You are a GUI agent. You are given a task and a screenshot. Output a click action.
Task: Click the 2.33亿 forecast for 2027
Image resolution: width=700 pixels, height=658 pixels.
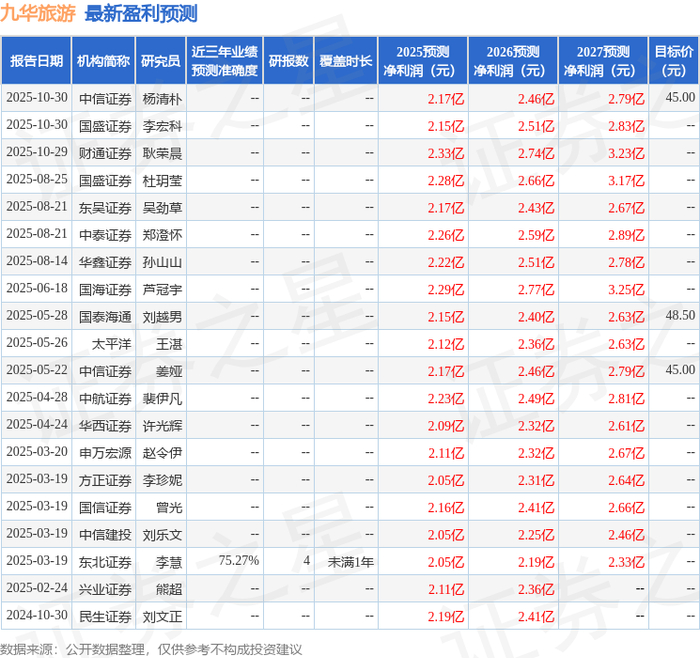pyautogui.click(x=626, y=562)
